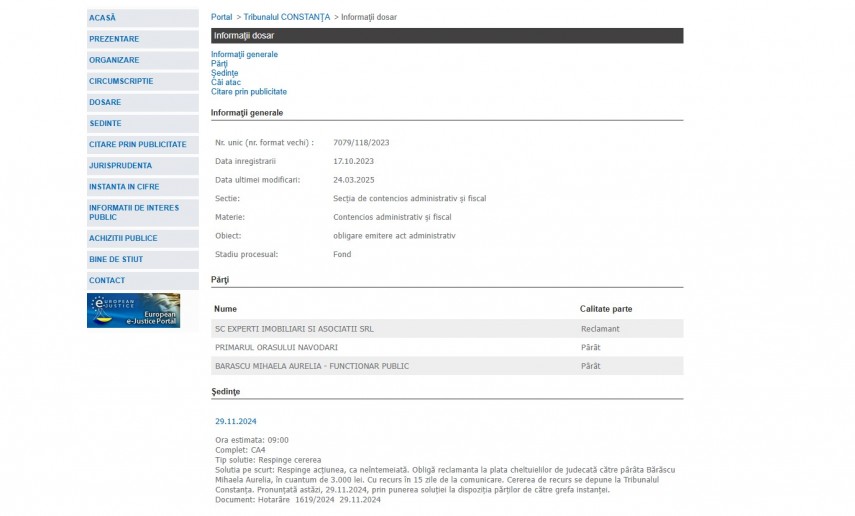Select INSTANTA IN CIFRE menu item
855x516 pixels.
tap(124, 186)
